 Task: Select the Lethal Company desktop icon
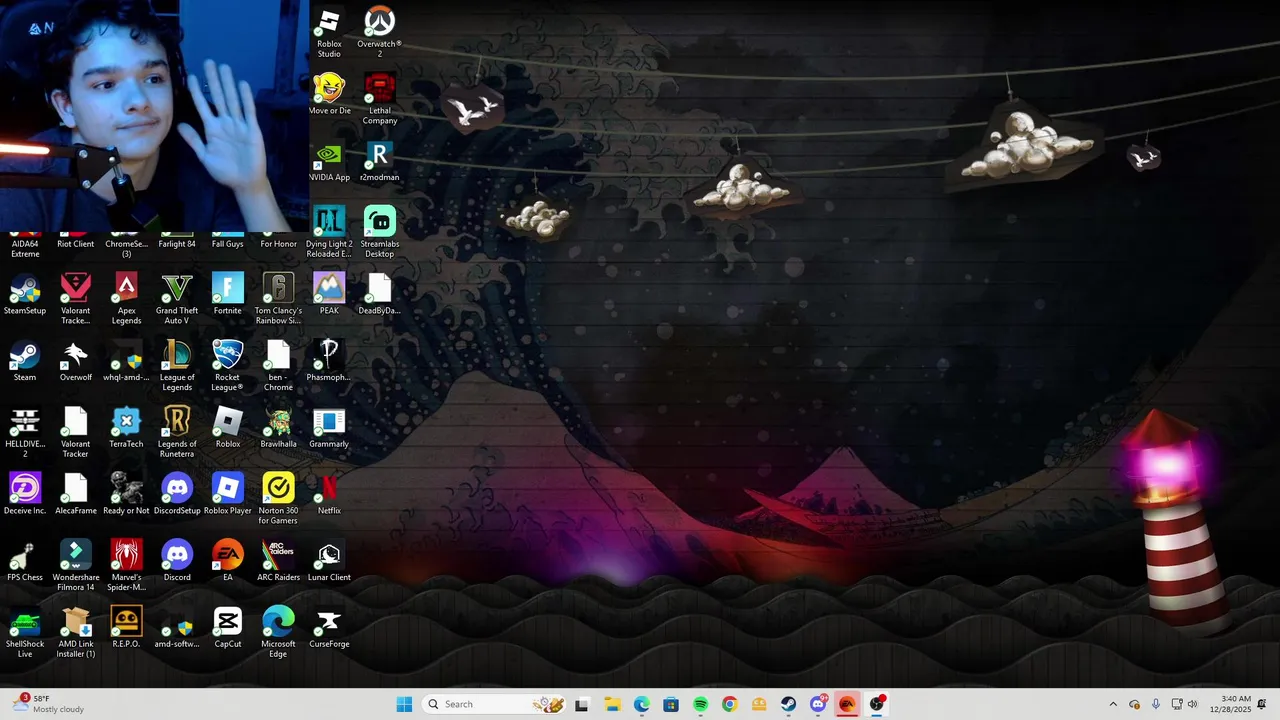point(380,99)
